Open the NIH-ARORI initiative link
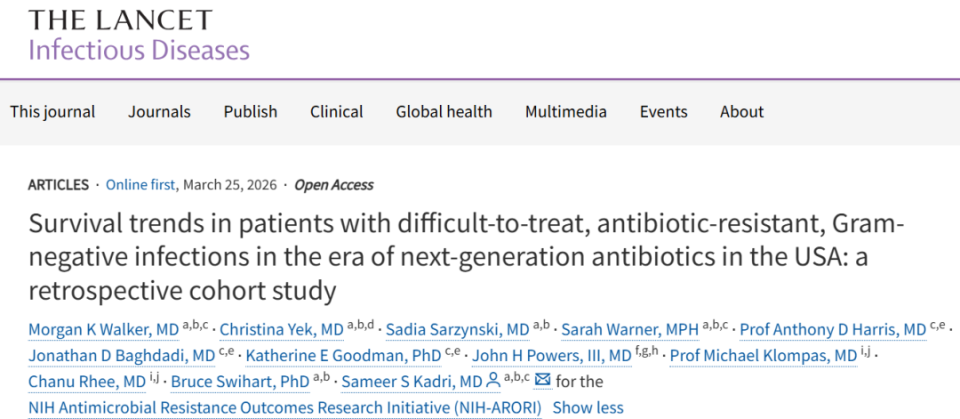The image size is (960, 419). click(x=284, y=407)
